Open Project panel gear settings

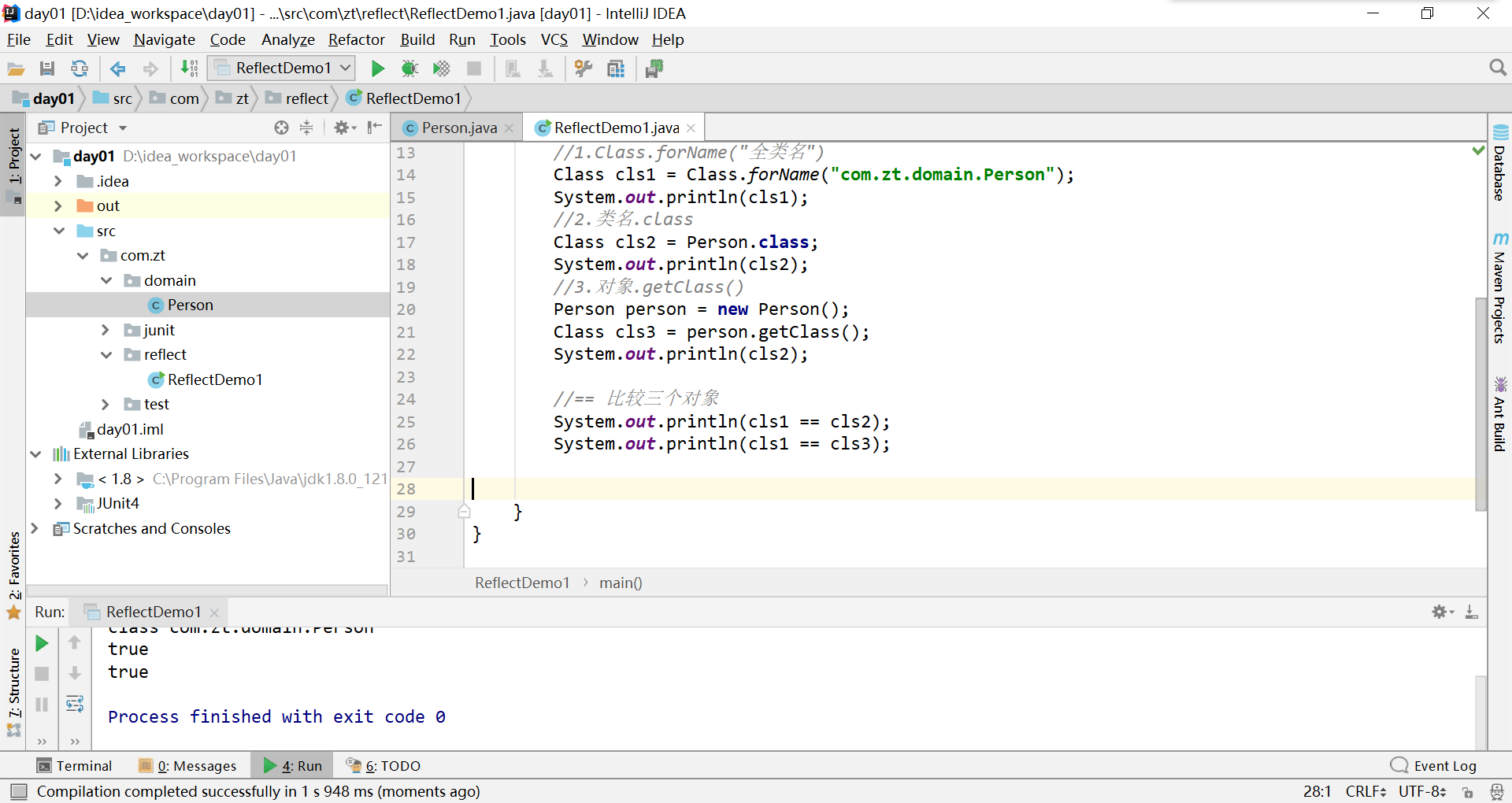point(344,128)
